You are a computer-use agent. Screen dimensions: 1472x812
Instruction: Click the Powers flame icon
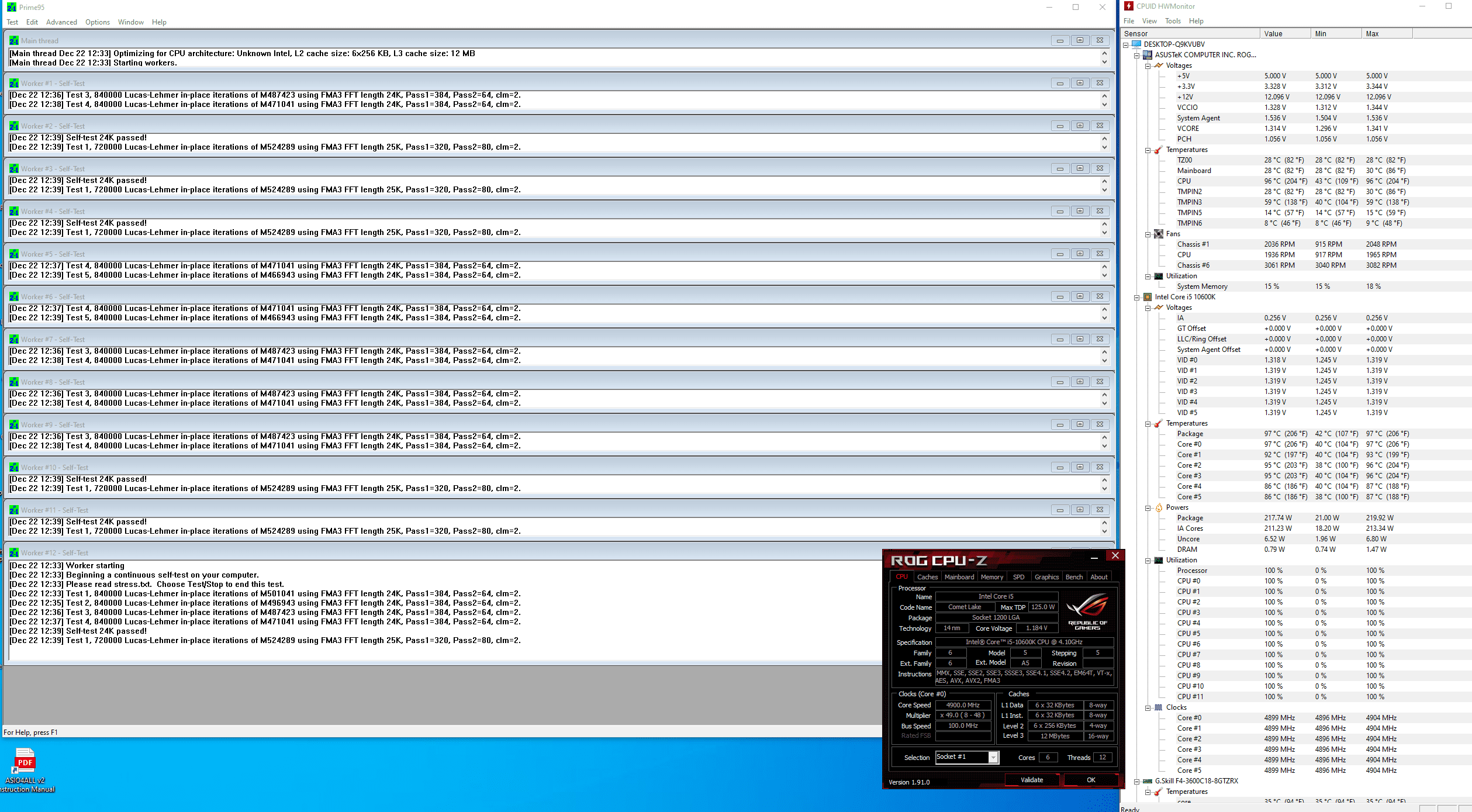click(x=1159, y=507)
